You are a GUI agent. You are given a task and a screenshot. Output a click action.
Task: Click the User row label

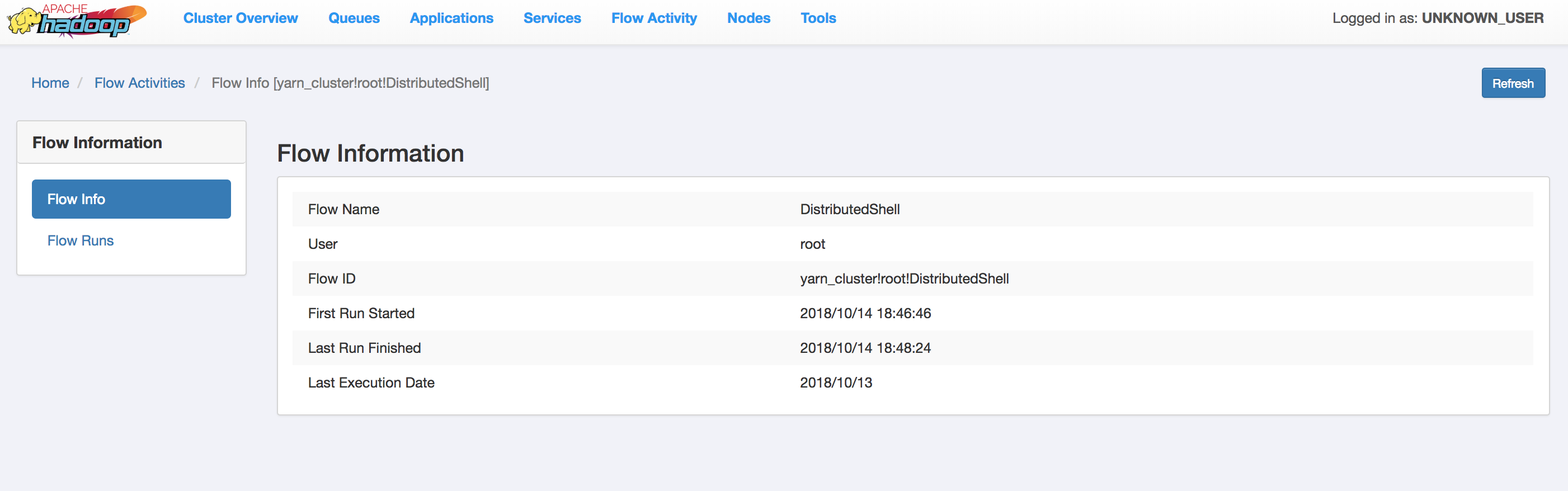click(323, 244)
